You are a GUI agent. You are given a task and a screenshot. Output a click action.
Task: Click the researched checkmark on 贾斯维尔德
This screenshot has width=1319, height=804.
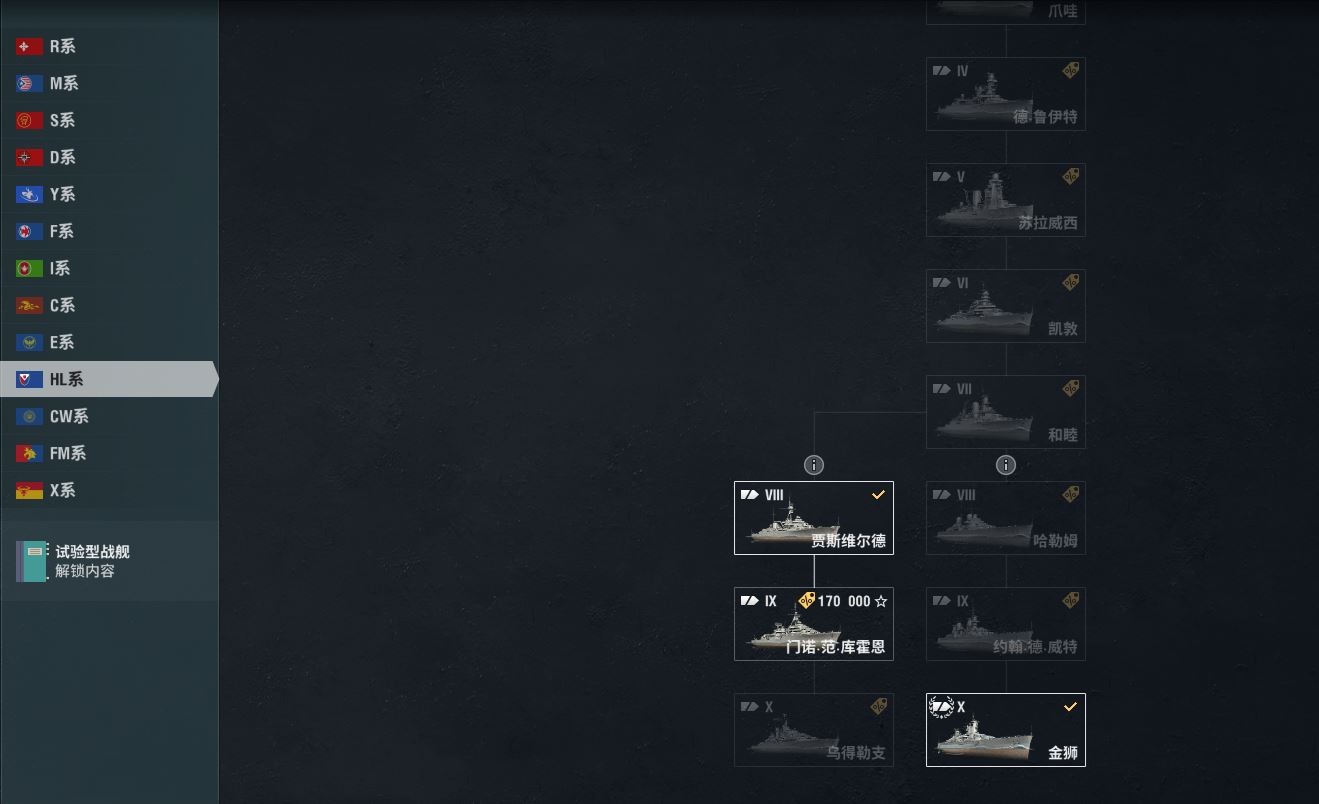click(x=878, y=494)
